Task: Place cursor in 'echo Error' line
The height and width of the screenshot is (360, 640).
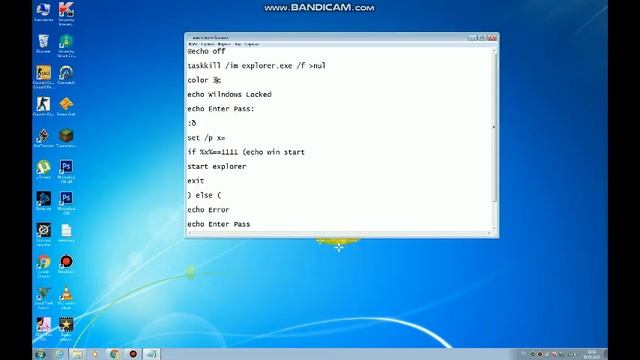Action: point(208,210)
